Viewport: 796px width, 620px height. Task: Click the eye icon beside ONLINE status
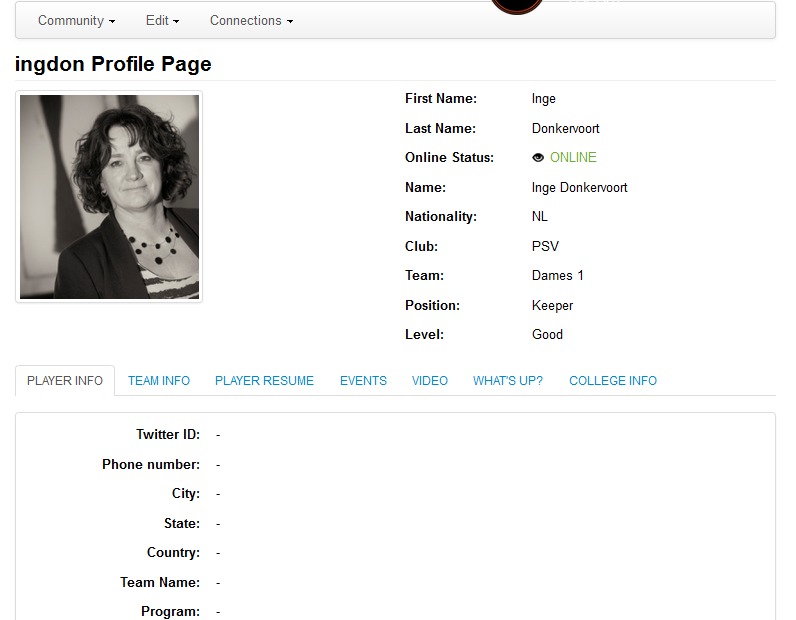point(538,158)
